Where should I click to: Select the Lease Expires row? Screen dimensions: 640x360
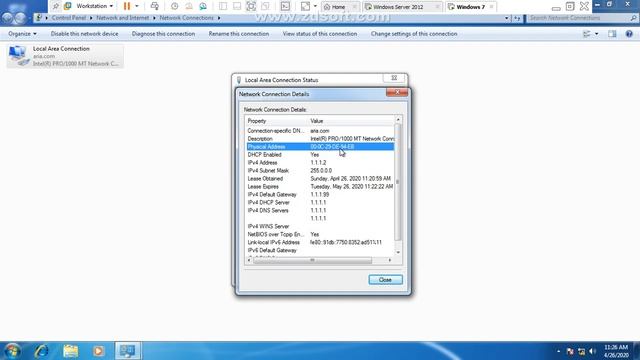(x=320, y=187)
